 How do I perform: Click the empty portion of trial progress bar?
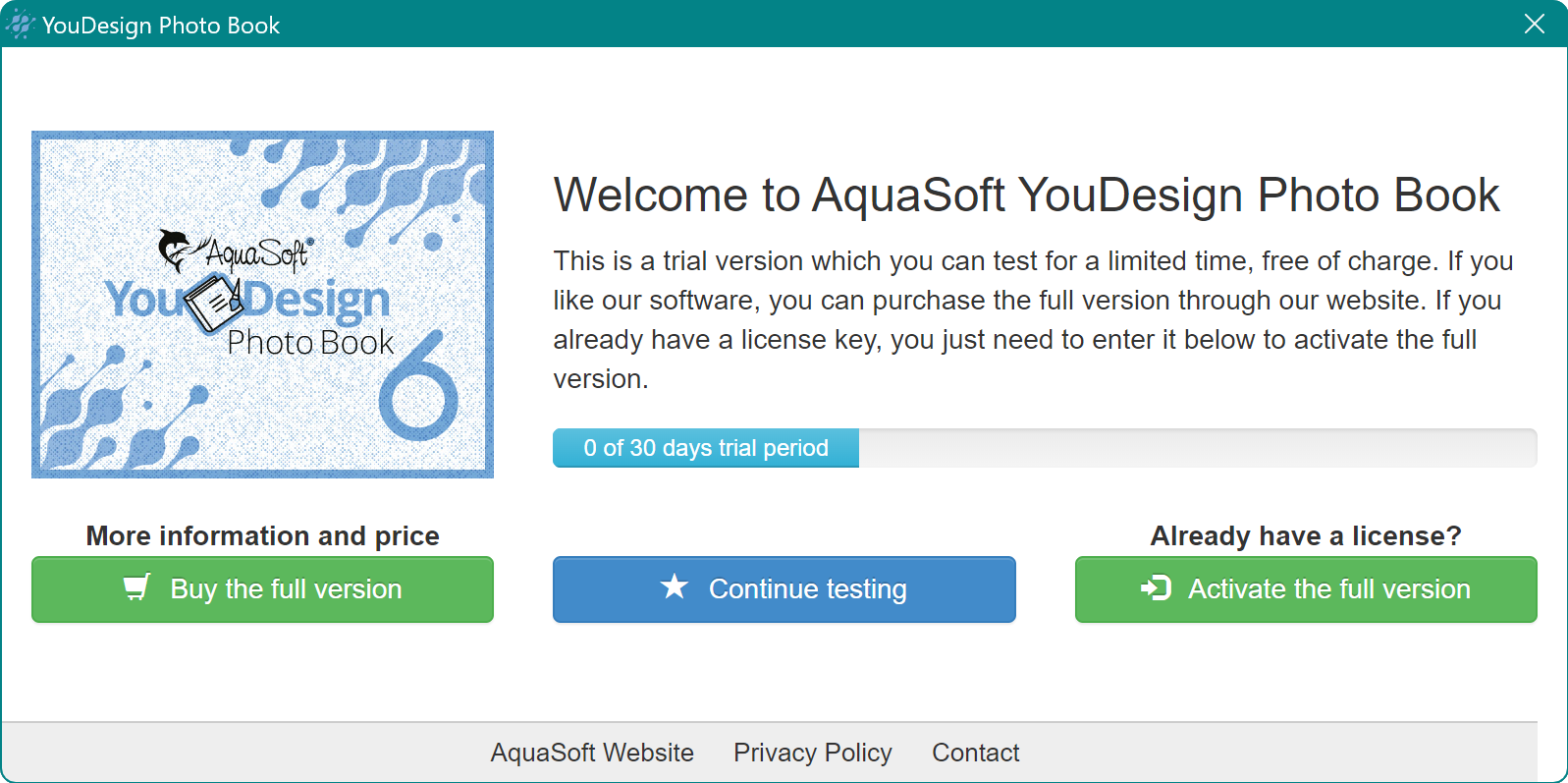(1196, 448)
